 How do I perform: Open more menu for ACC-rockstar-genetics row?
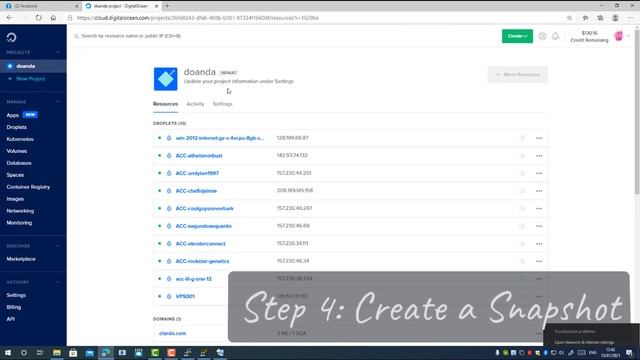pos(539,261)
